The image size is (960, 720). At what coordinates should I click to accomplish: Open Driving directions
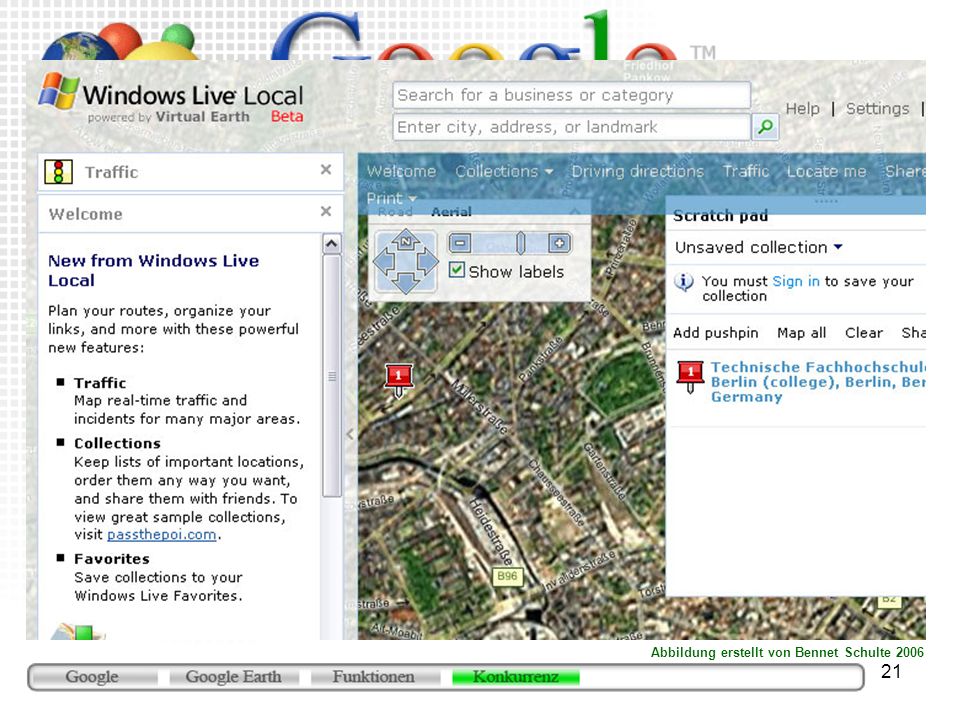click(637, 171)
